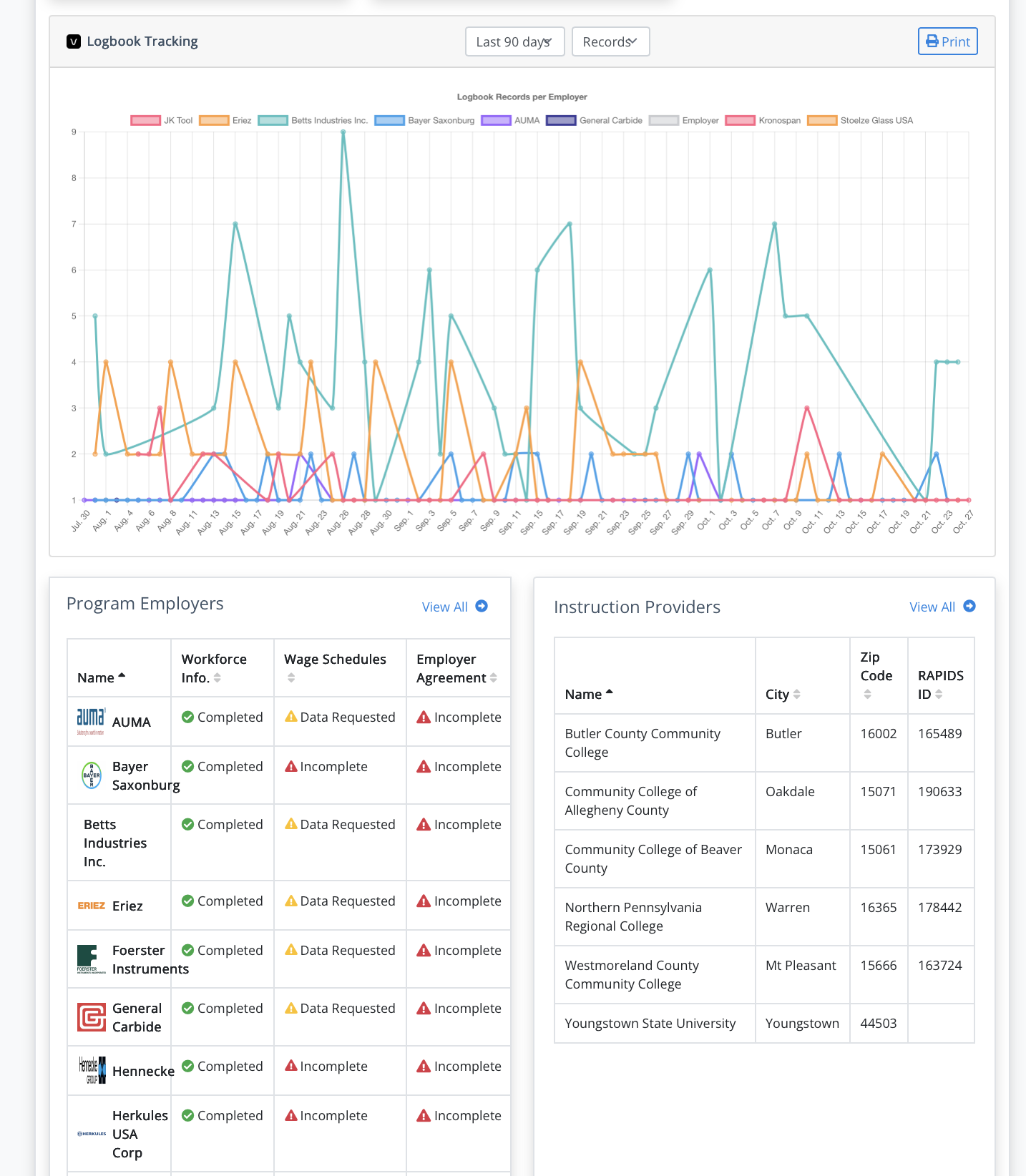1026x1176 pixels.
Task: Click the Betts peak data point at 9
Action: (x=343, y=132)
